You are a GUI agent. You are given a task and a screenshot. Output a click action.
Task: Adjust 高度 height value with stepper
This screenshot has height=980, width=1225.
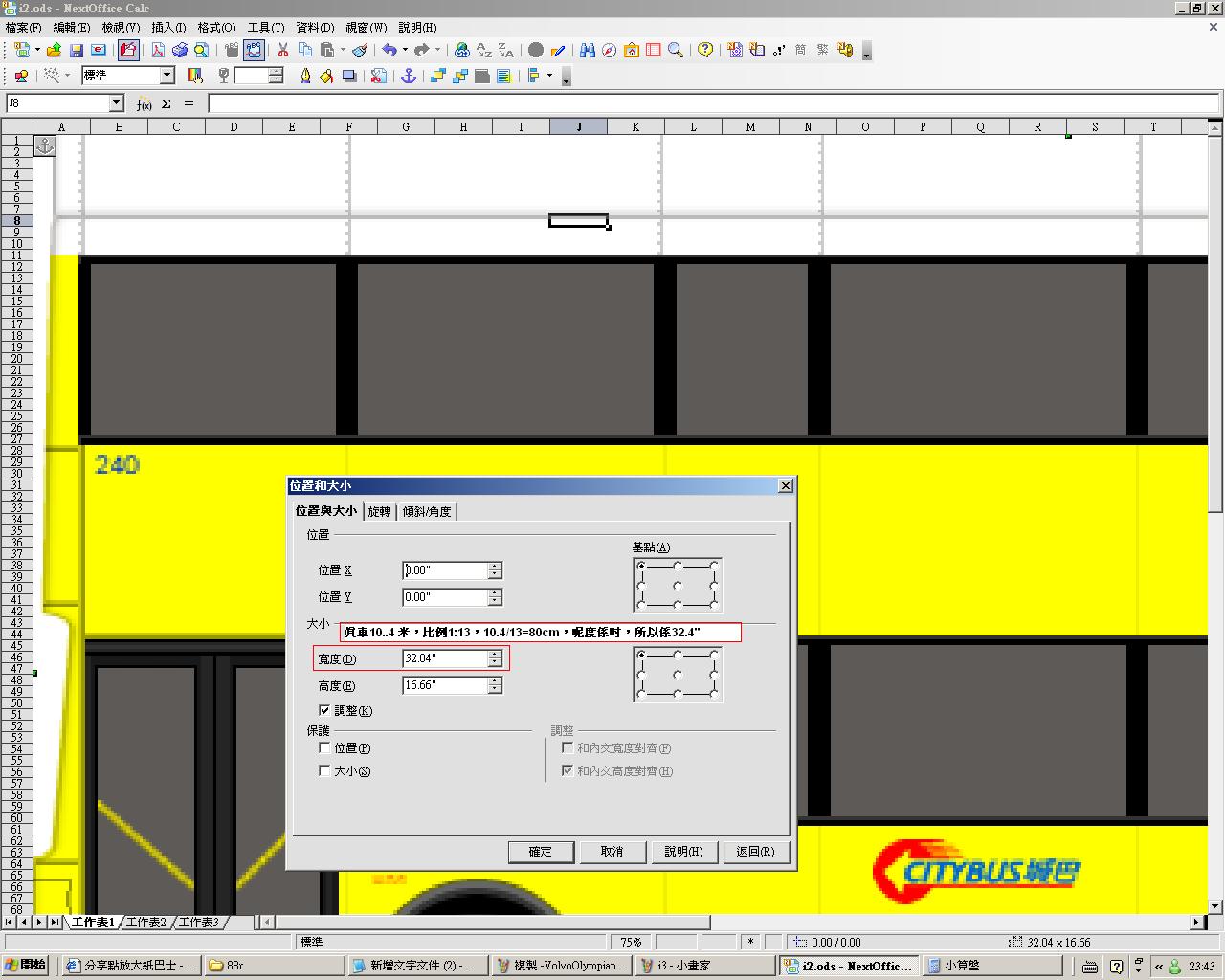(495, 685)
